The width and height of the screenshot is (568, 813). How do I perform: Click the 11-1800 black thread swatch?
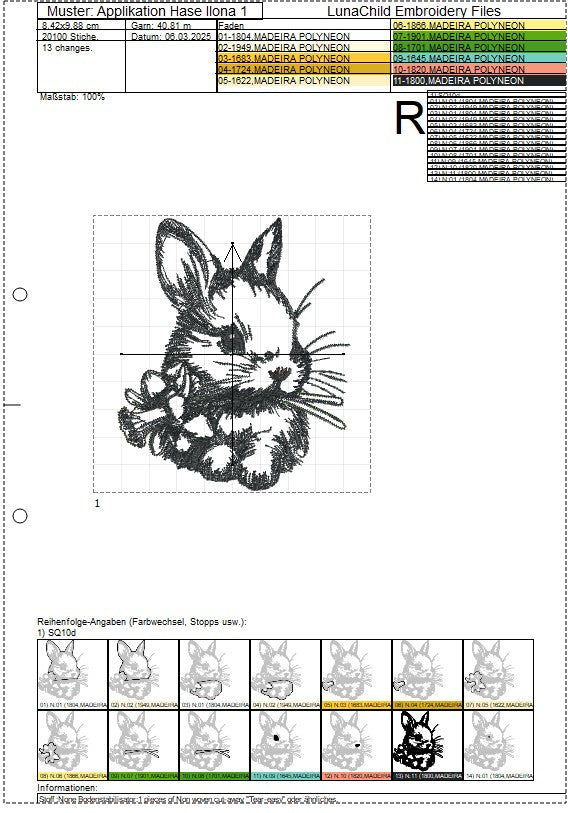[479, 80]
